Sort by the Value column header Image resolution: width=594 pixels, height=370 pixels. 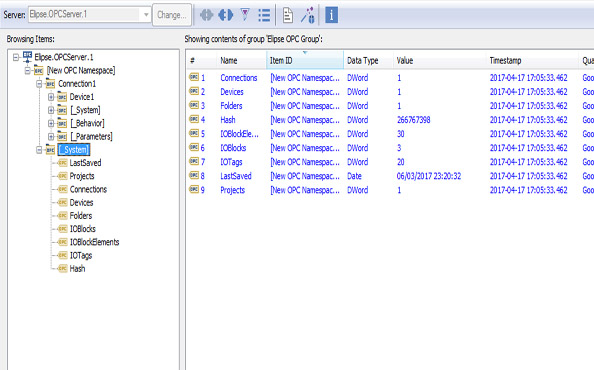pos(439,61)
